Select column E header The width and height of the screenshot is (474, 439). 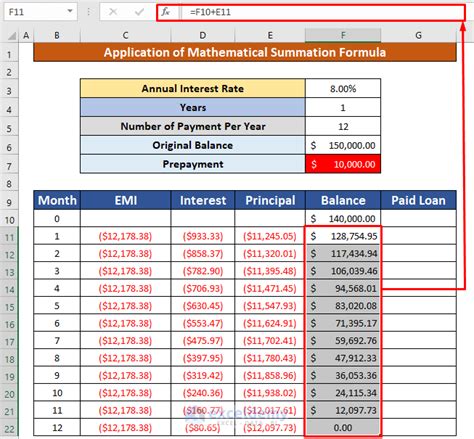pos(270,35)
